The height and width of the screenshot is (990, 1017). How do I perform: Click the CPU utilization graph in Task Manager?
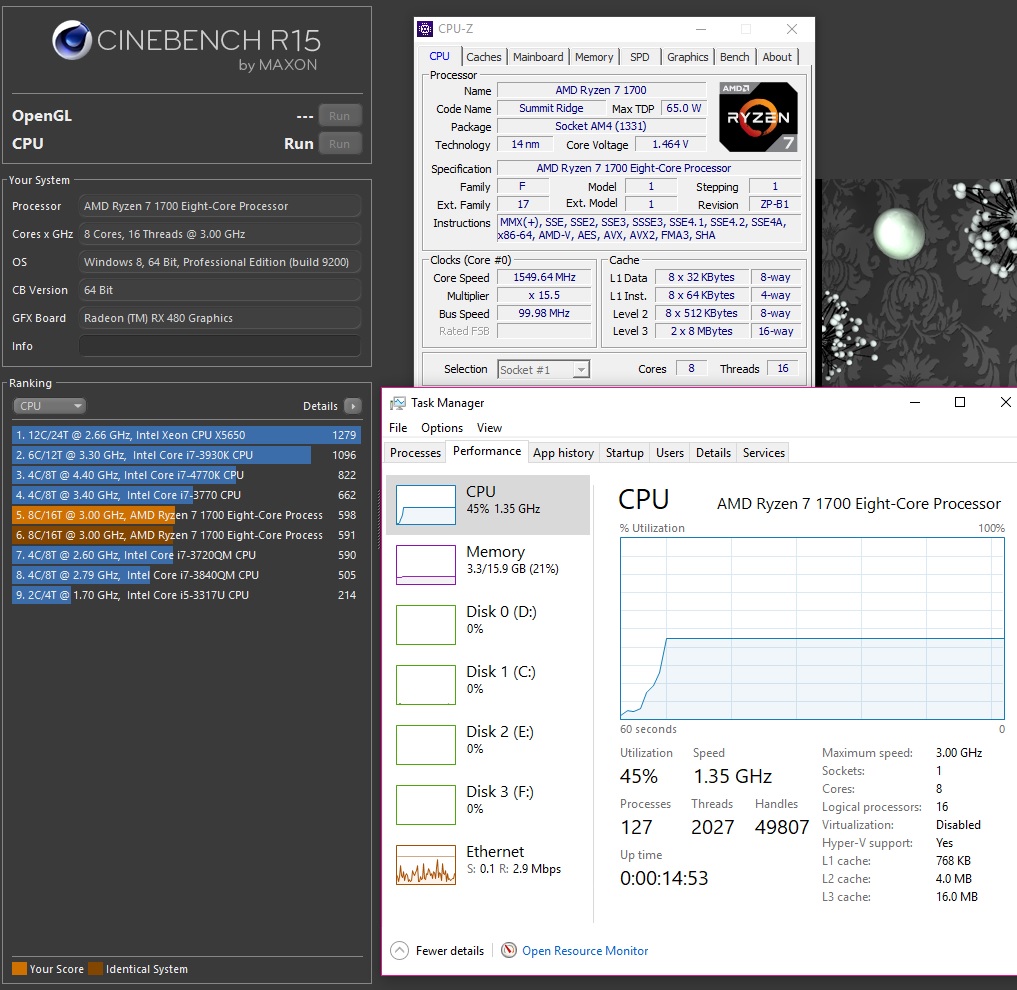812,628
